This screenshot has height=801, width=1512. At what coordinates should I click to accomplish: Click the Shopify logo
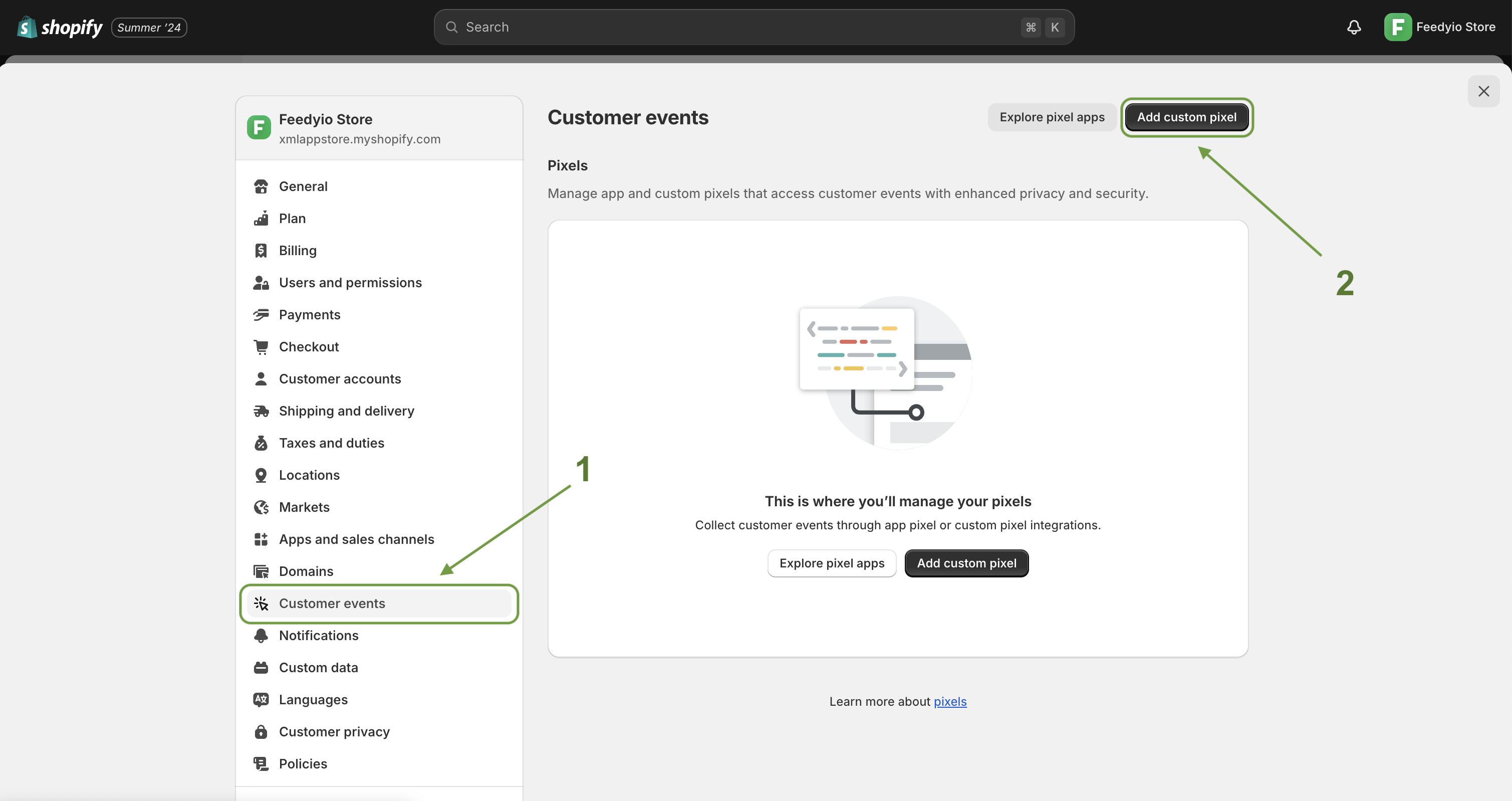[x=59, y=27]
